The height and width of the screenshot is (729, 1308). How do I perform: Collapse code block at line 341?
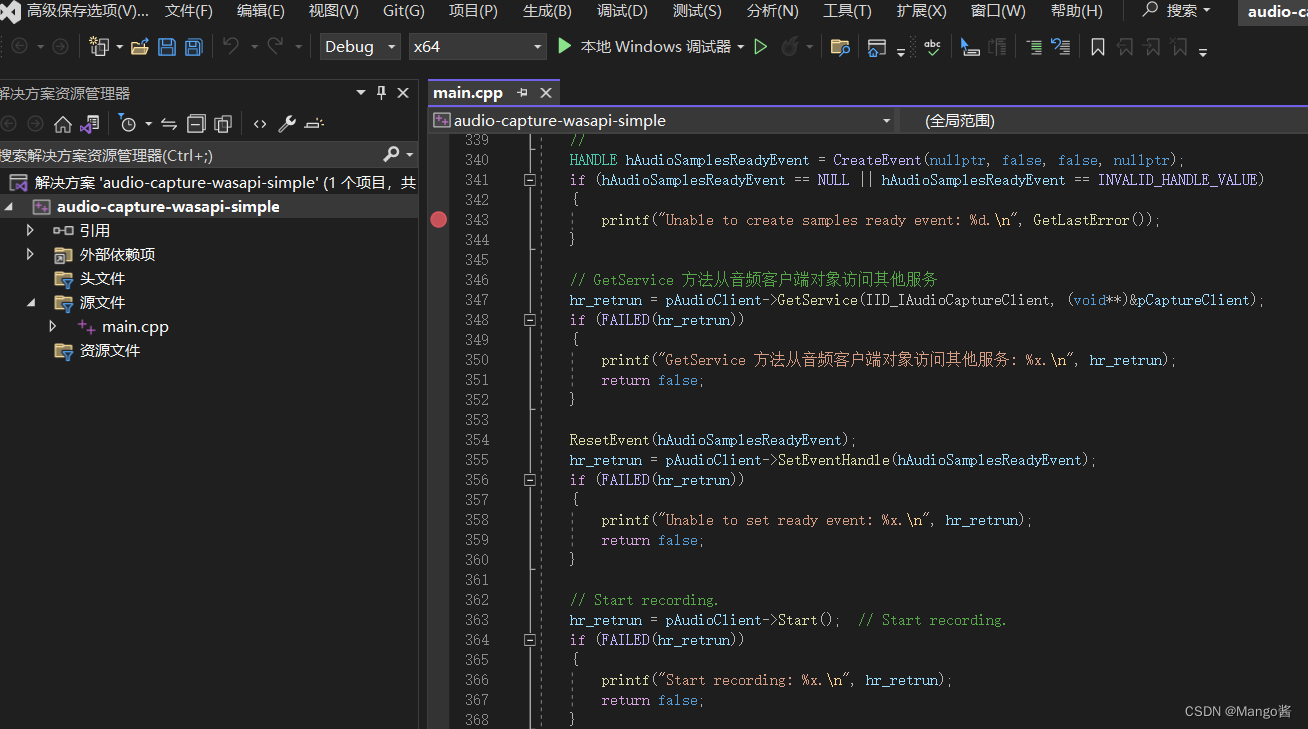pos(530,180)
